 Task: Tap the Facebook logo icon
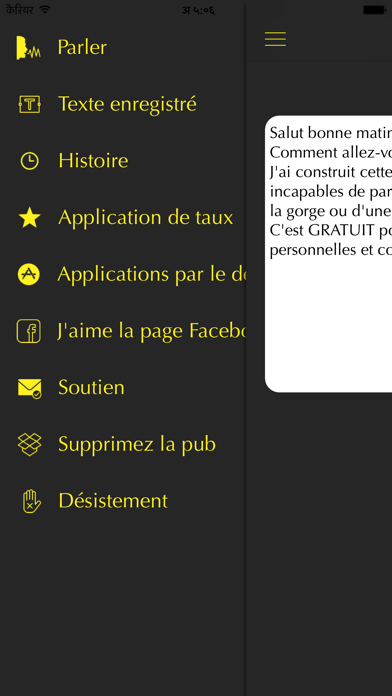(x=29, y=331)
